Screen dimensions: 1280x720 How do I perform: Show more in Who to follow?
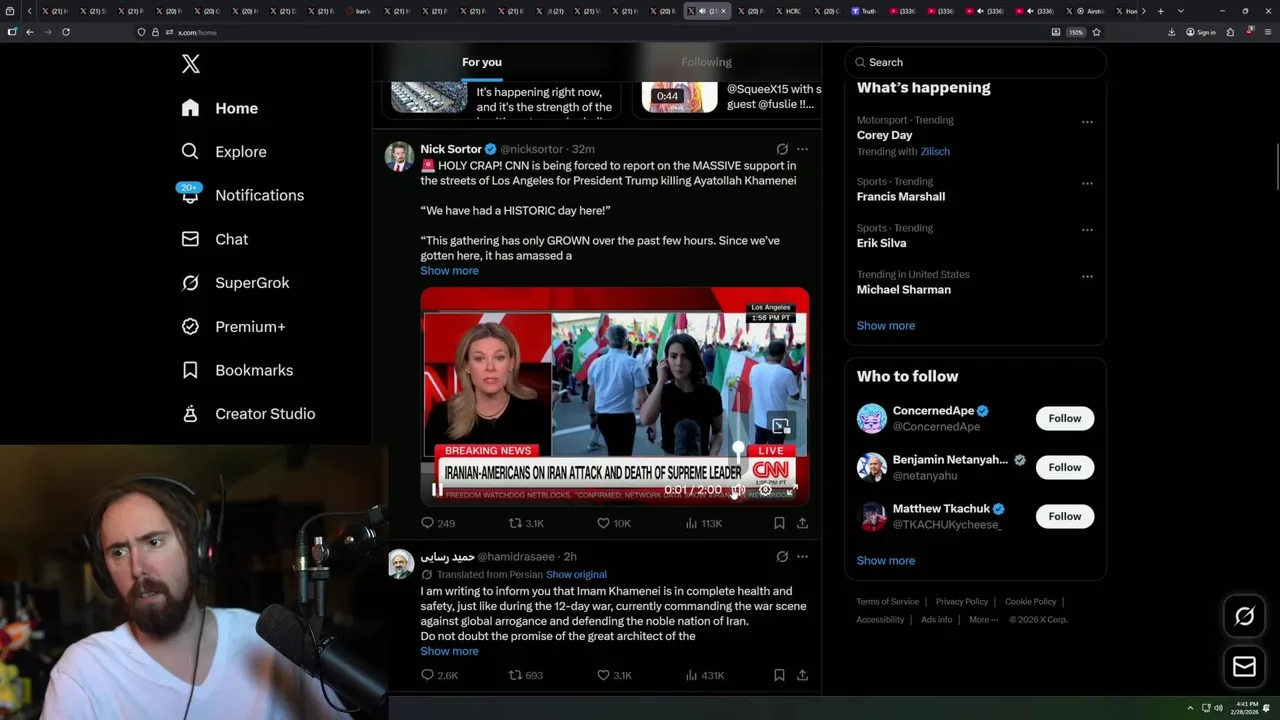885,561
